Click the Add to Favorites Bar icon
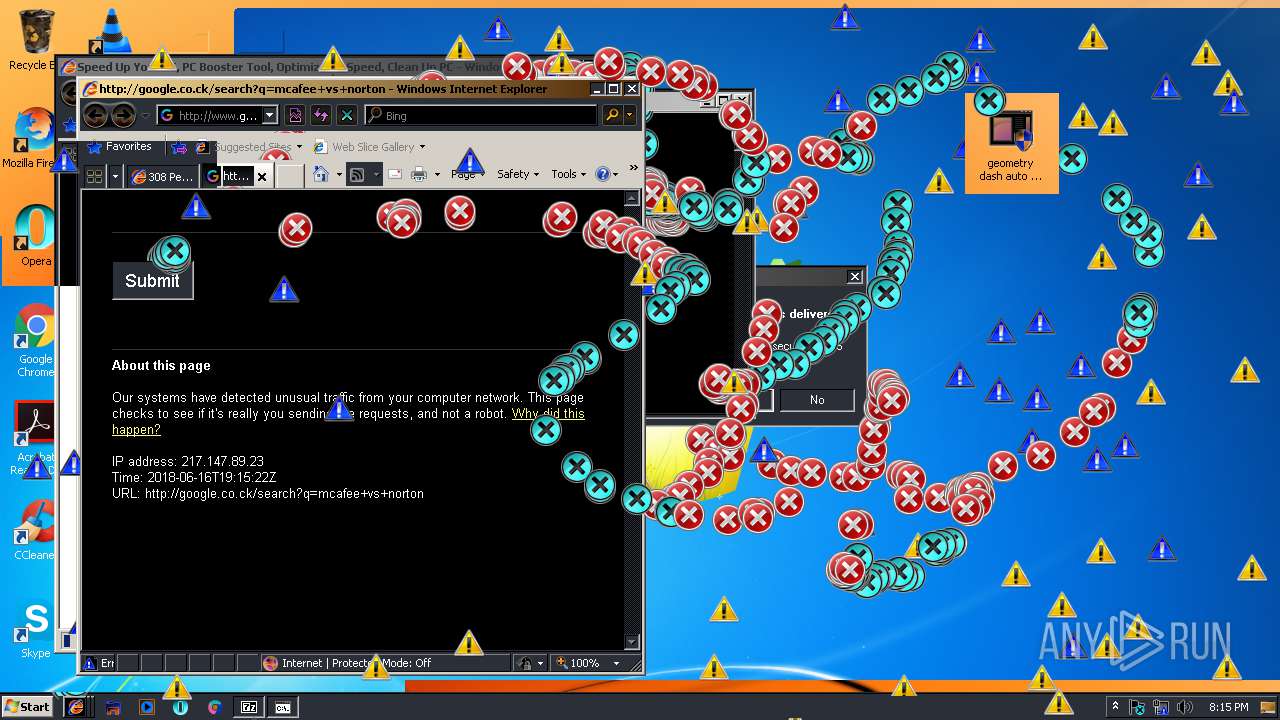 tap(179, 147)
